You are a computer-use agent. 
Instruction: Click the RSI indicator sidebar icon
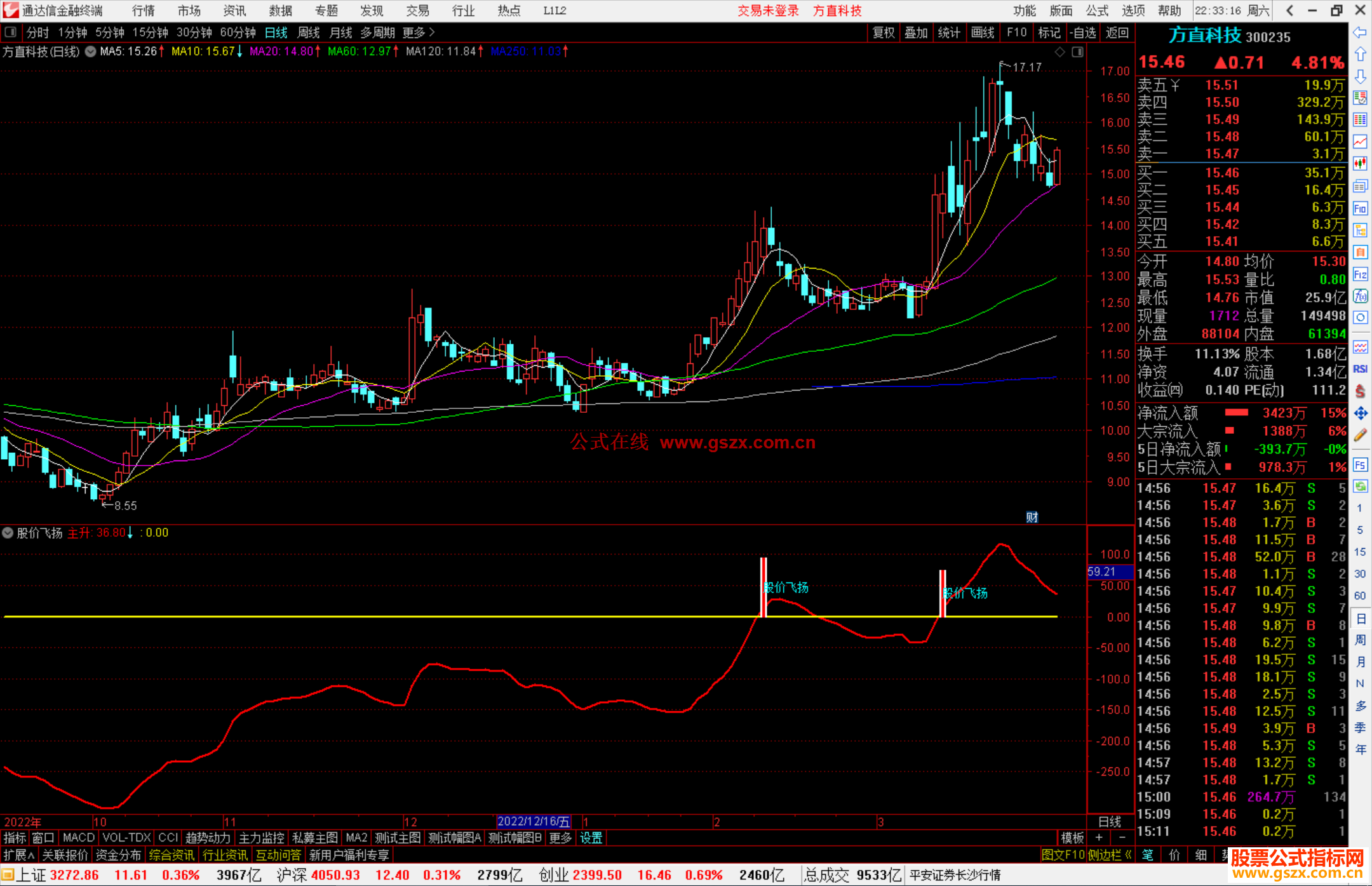[x=1360, y=369]
